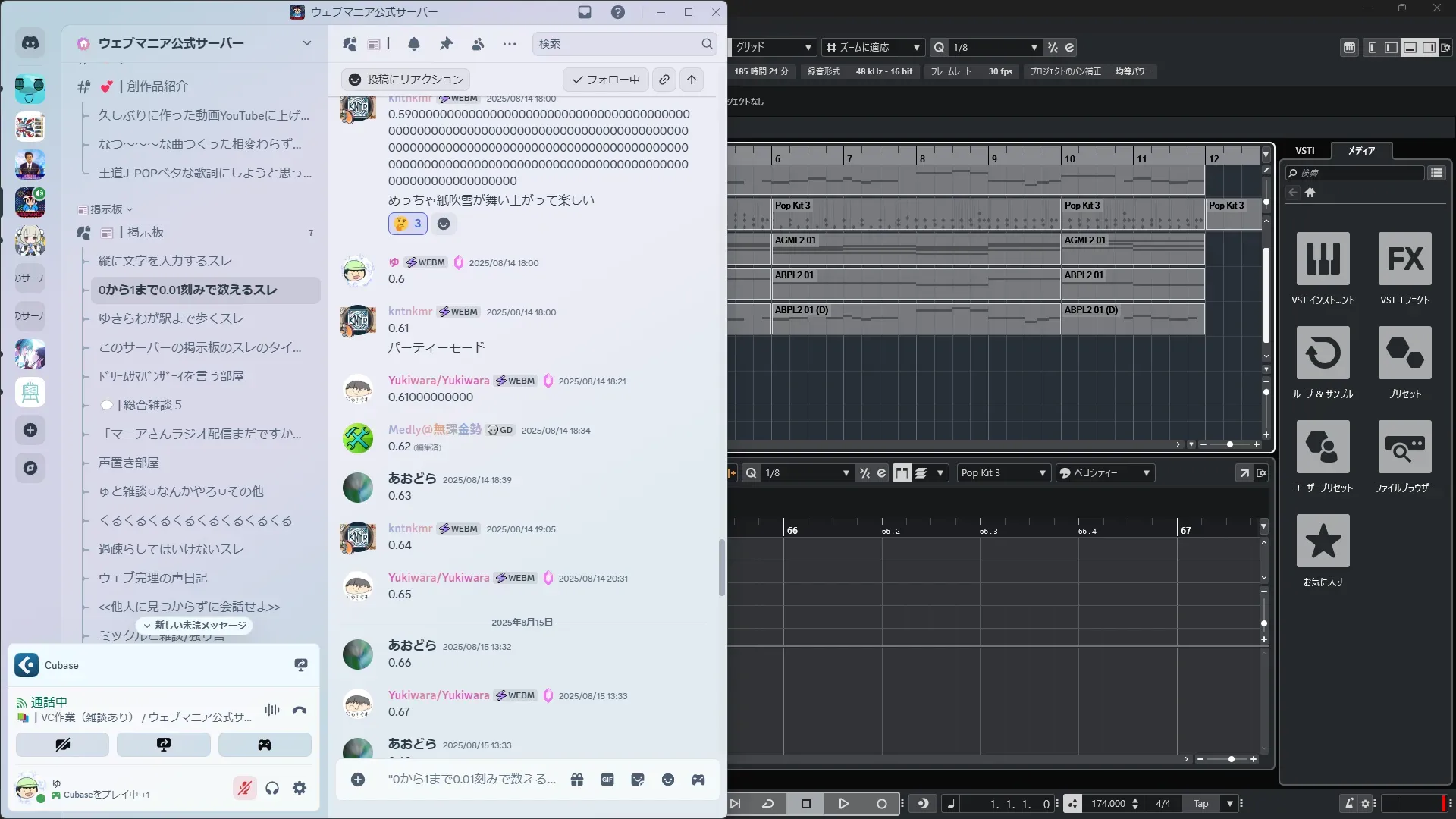The width and height of the screenshot is (1456, 819).
Task: Click the Discord pinned messages icon
Action: tap(446, 44)
